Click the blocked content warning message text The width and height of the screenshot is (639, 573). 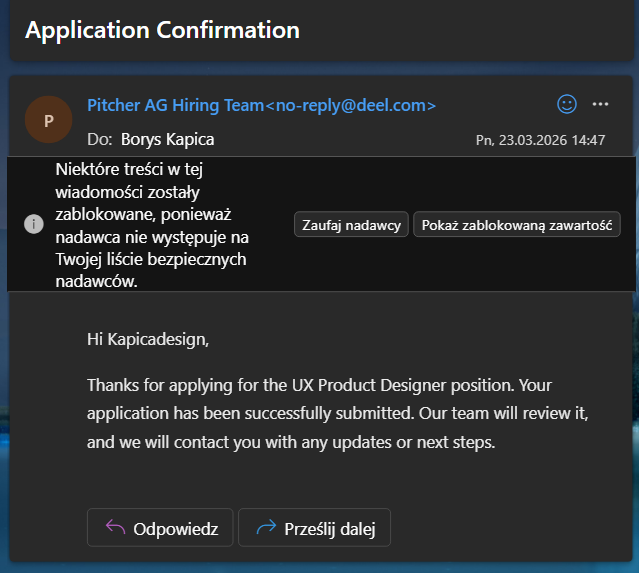click(152, 224)
